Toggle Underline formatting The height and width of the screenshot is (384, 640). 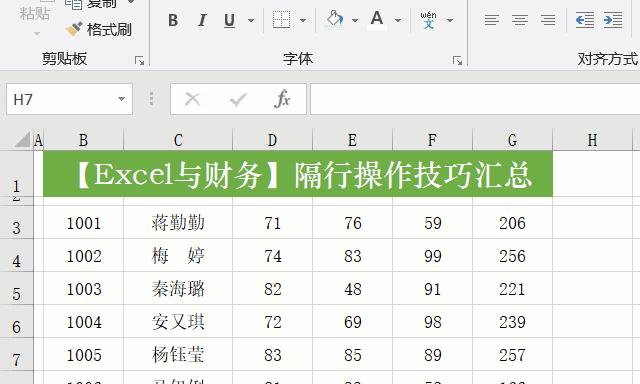(x=229, y=20)
